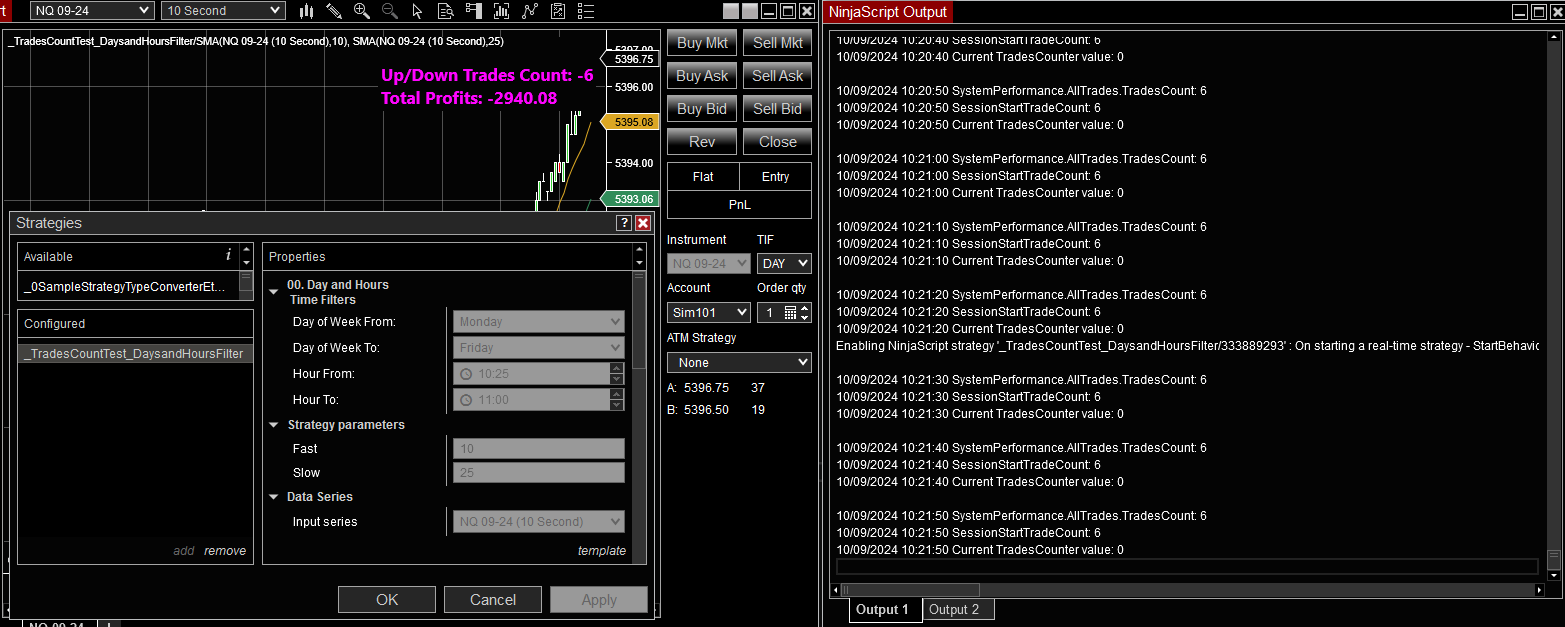This screenshot has width=1565, height=627.
Task: Toggle the Chart Trader panel icon
Action: point(475,11)
